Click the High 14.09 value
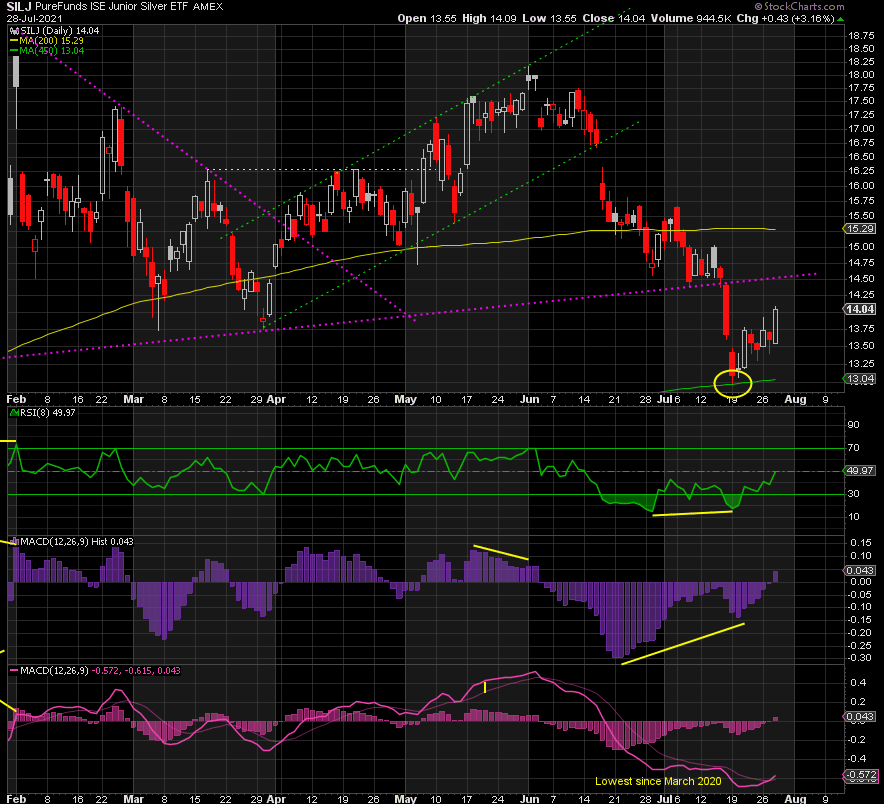The height and width of the screenshot is (804, 884). 489,19
